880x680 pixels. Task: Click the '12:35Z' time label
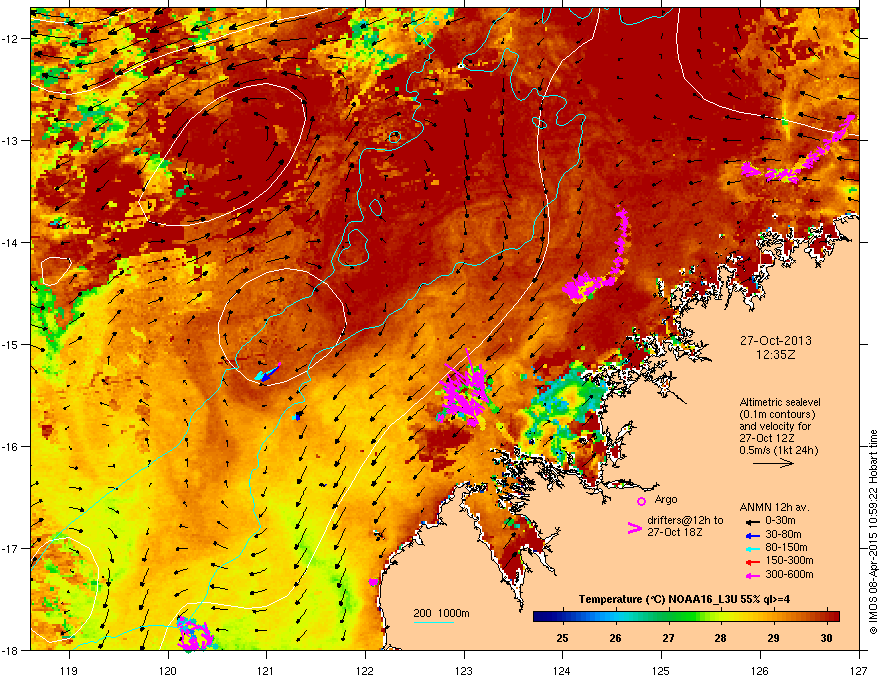click(x=776, y=355)
